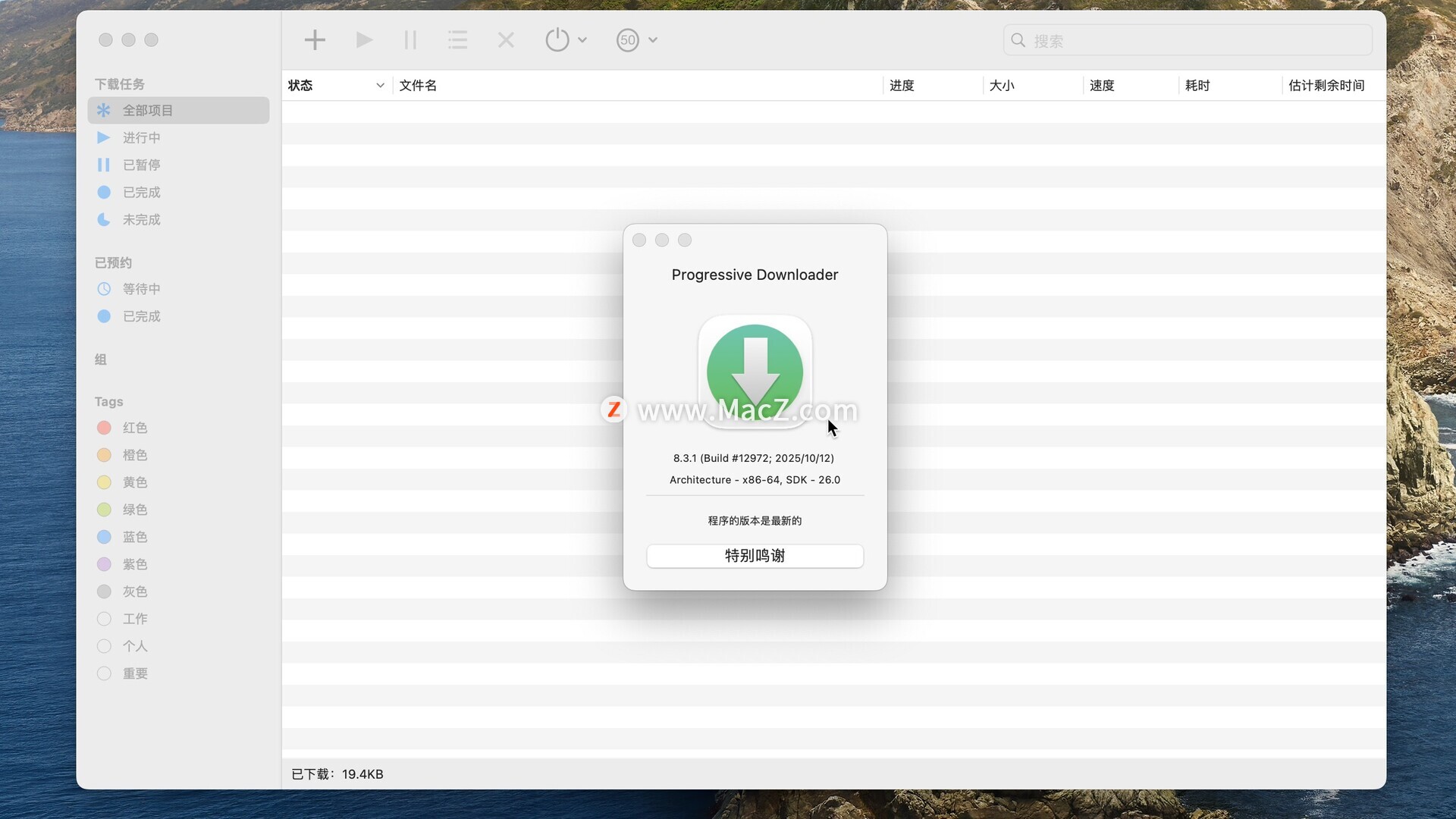The image size is (1456, 819).
Task: Click the 特别鸣谢 button
Action: point(755,556)
